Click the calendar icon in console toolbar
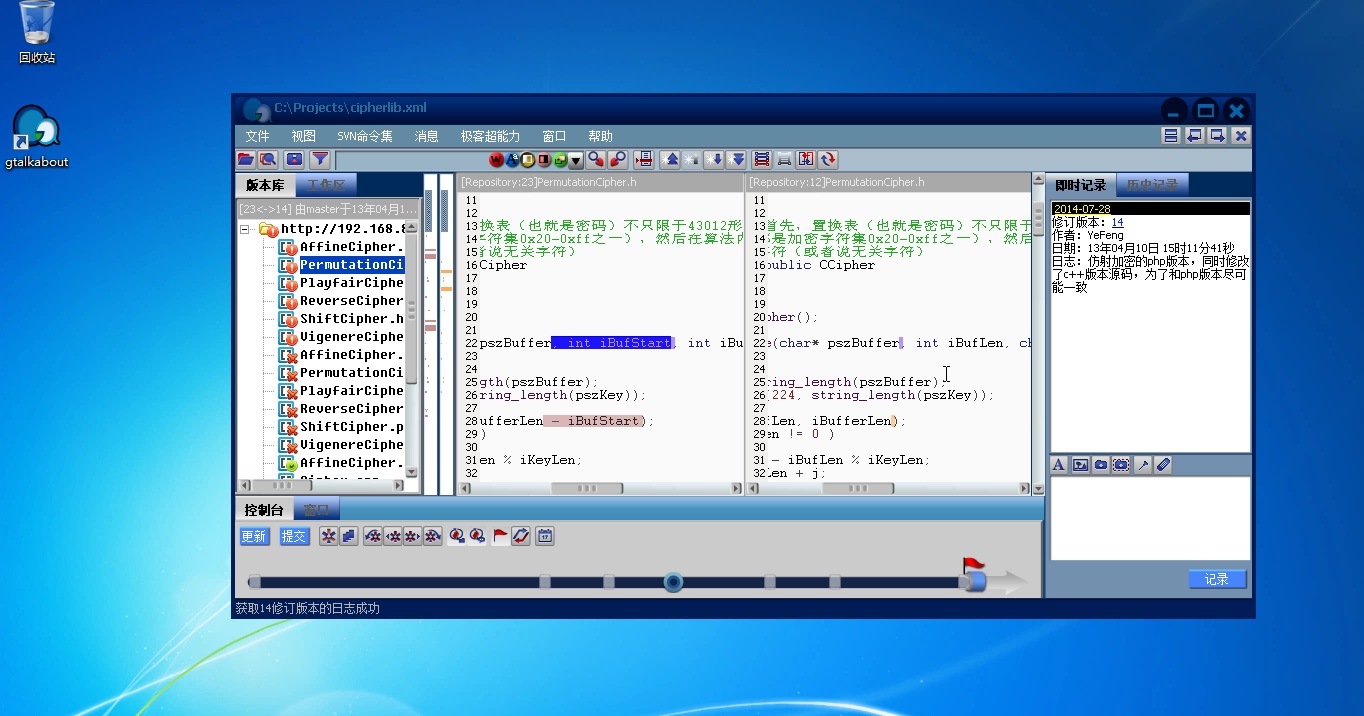The width and height of the screenshot is (1364, 716). point(545,537)
